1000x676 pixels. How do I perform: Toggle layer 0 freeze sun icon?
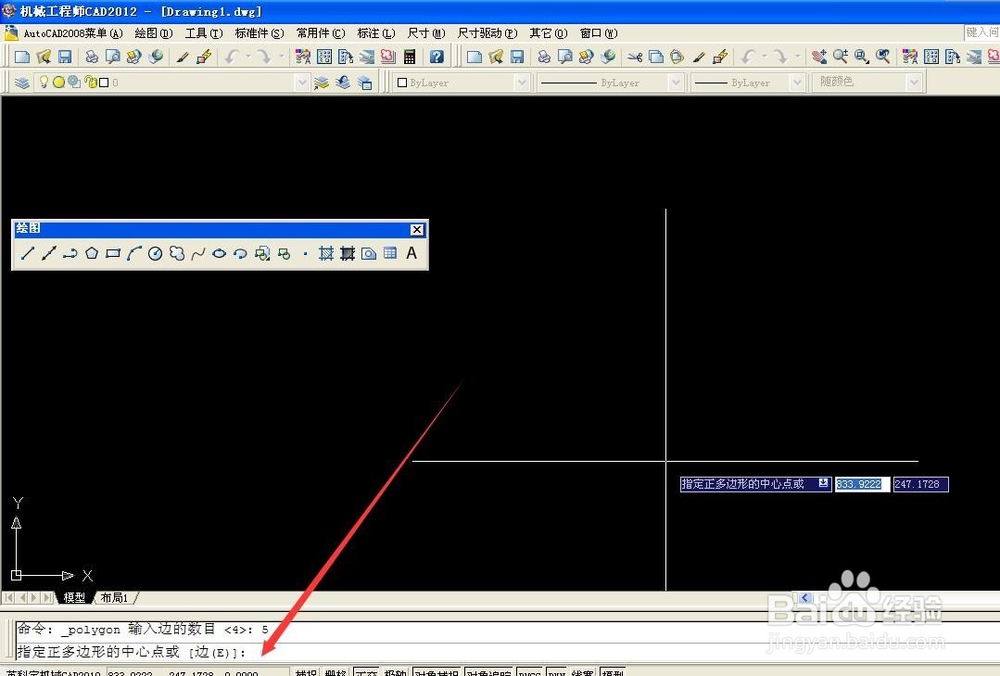coord(59,82)
